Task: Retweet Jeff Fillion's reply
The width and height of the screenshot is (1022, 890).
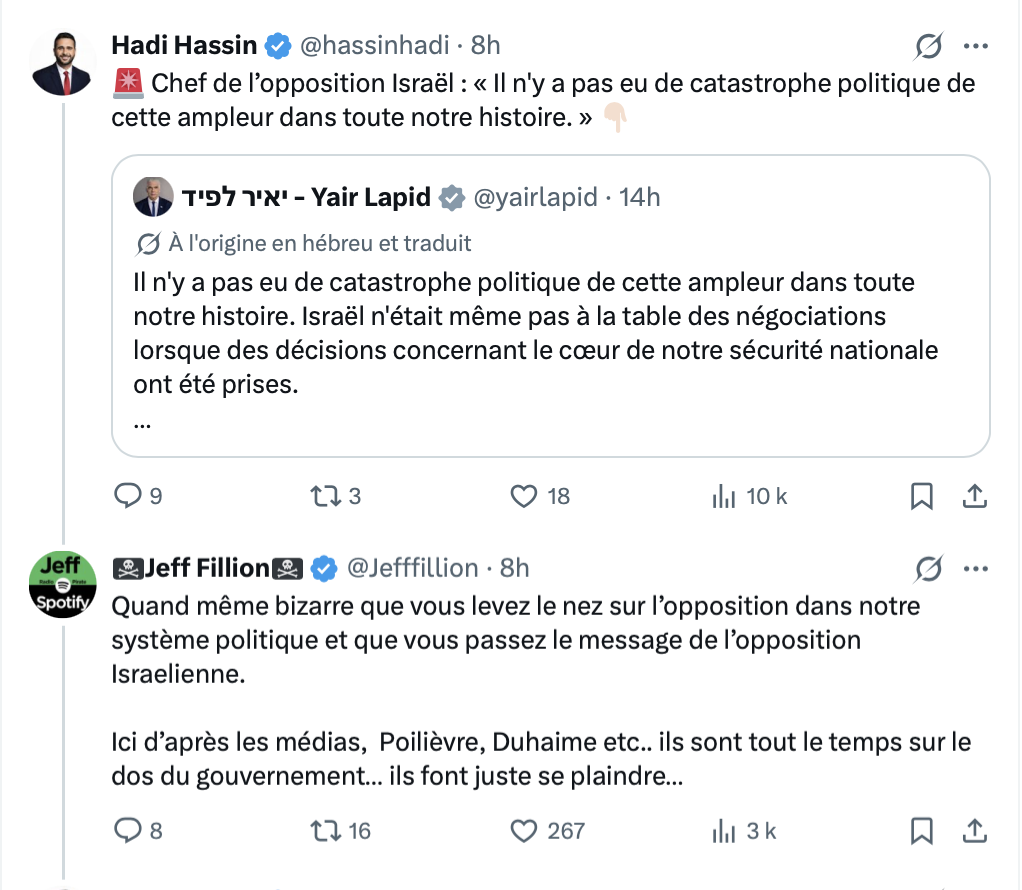Action: (323, 830)
